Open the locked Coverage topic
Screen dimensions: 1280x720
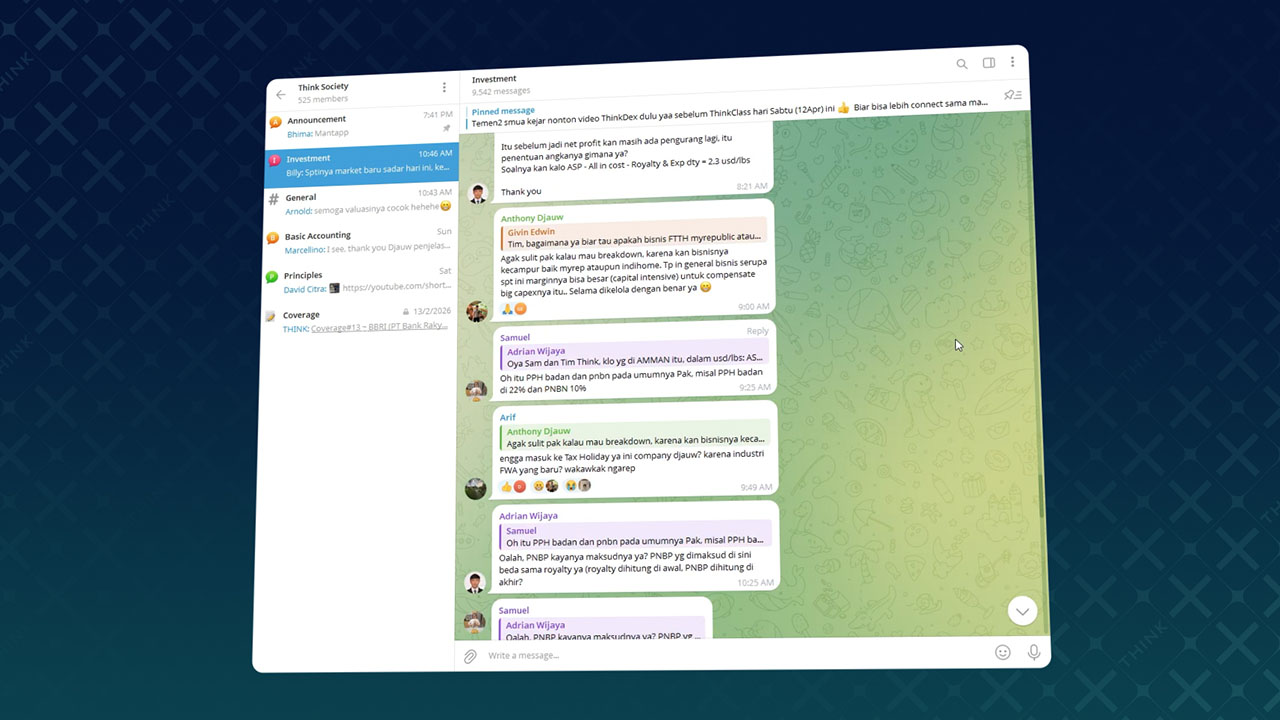356,321
